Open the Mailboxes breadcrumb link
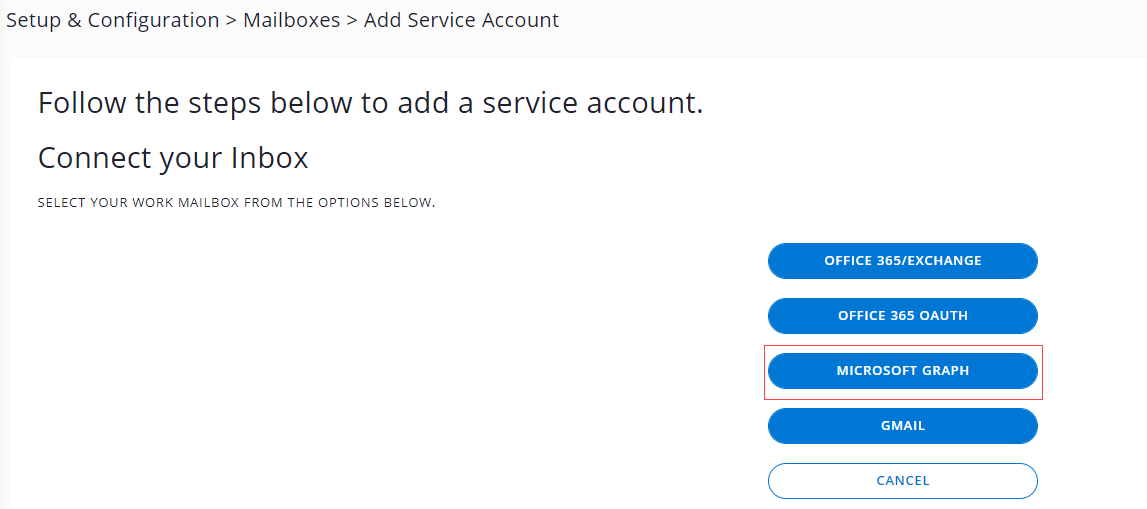The width and height of the screenshot is (1147, 509). (x=291, y=20)
